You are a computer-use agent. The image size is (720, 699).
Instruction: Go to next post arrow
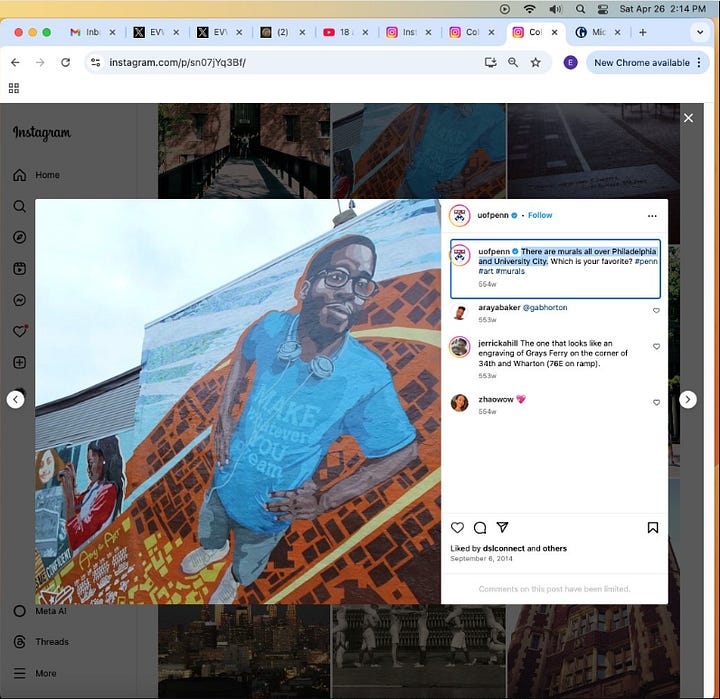click(x=687, y=400)
